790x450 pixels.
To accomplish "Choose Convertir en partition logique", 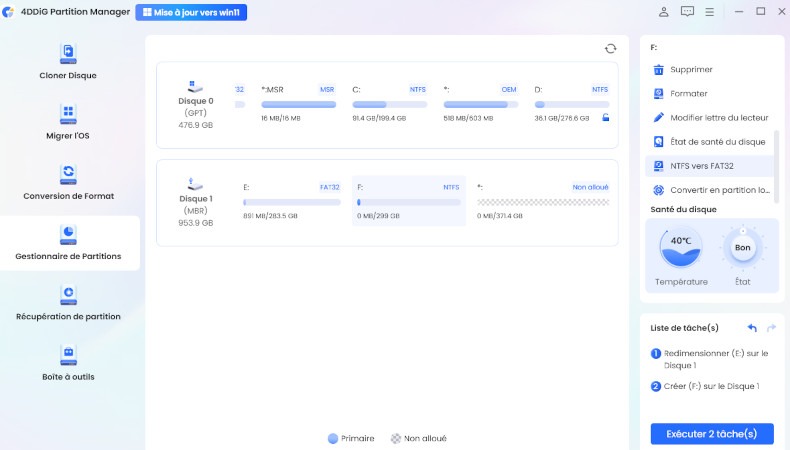I will [709, 190].
